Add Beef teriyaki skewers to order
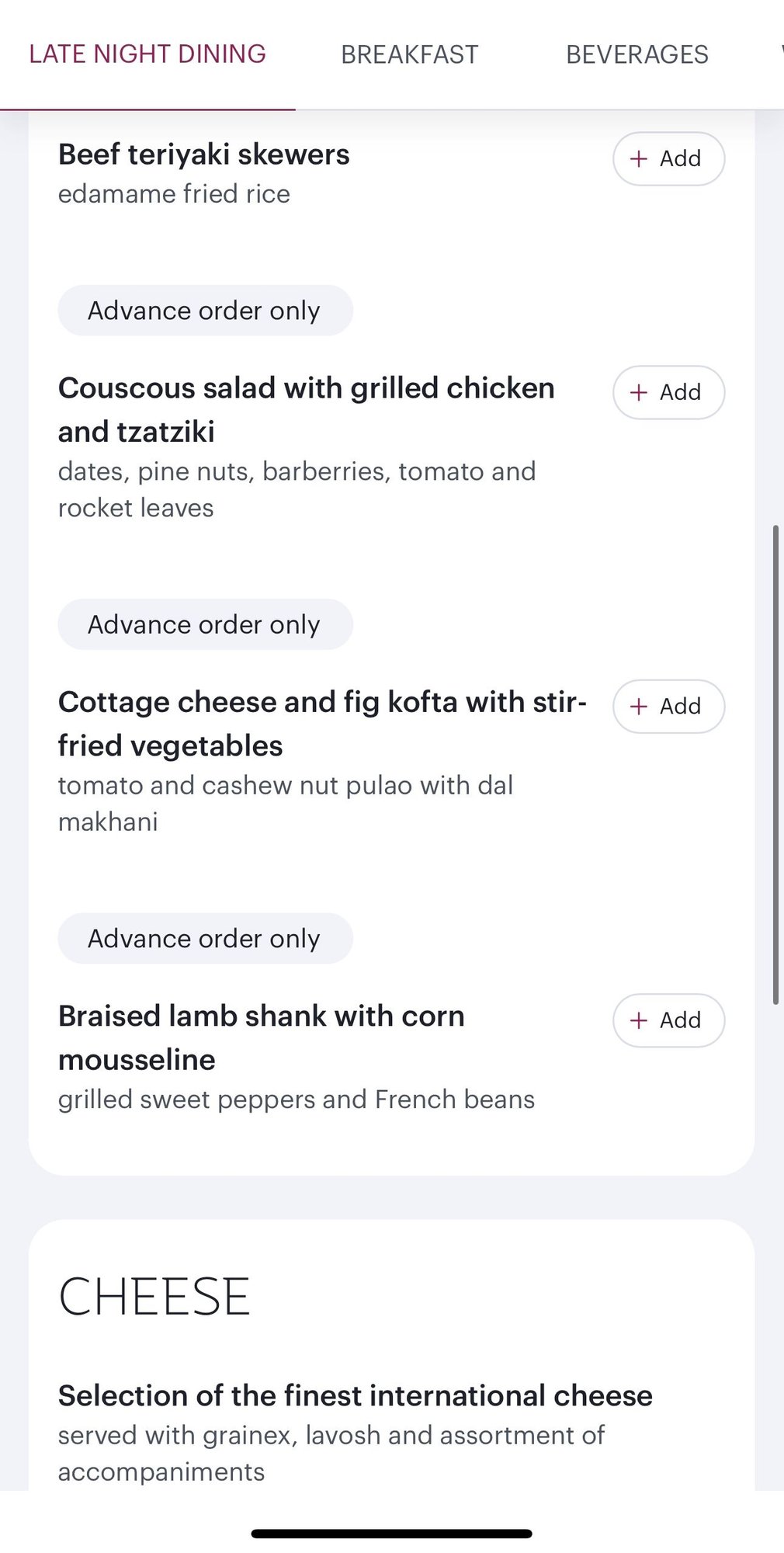The image size is (784, 1553). pyautogui.click(x=668, y=159)
